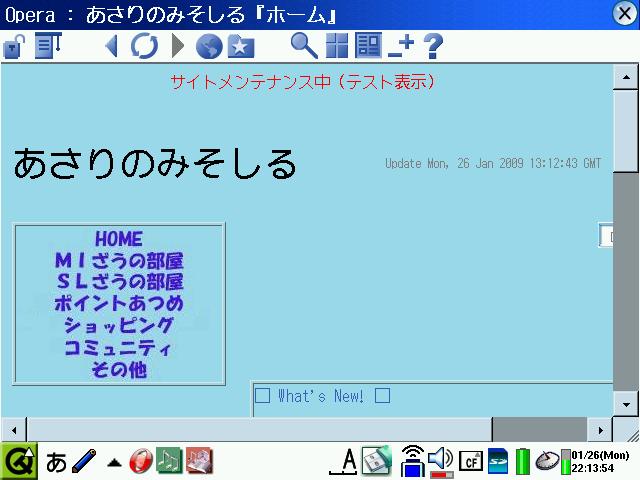
Task: Open the globe home/URL icon
Action: tap(209, 46)
